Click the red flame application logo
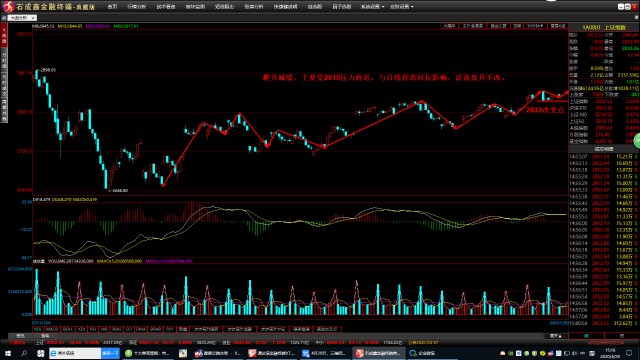The height and width of the screenshot is (360, 640). pyautogui.click(x=8, y=7)
